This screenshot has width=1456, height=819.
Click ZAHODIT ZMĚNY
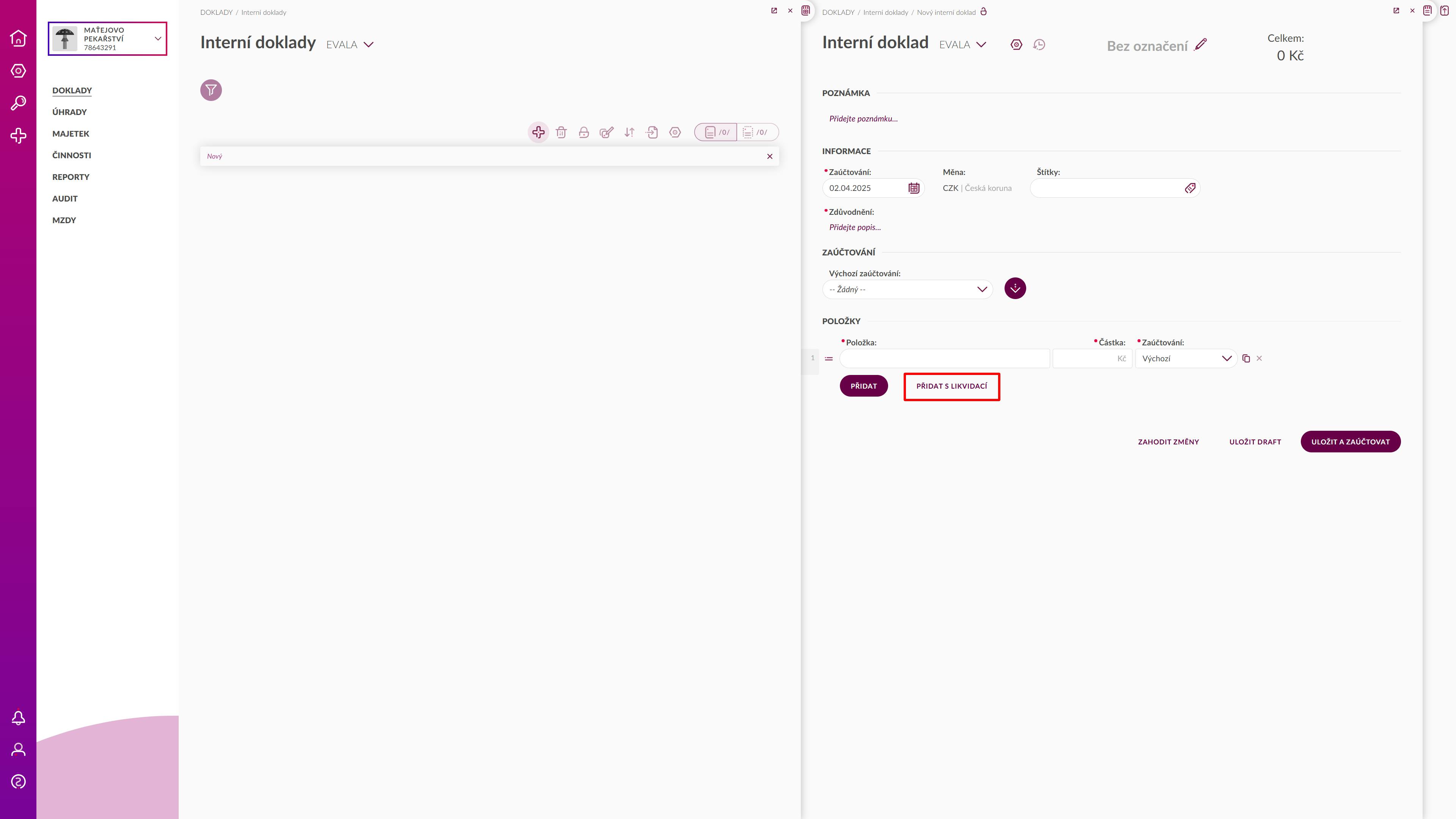(1168, 442)
